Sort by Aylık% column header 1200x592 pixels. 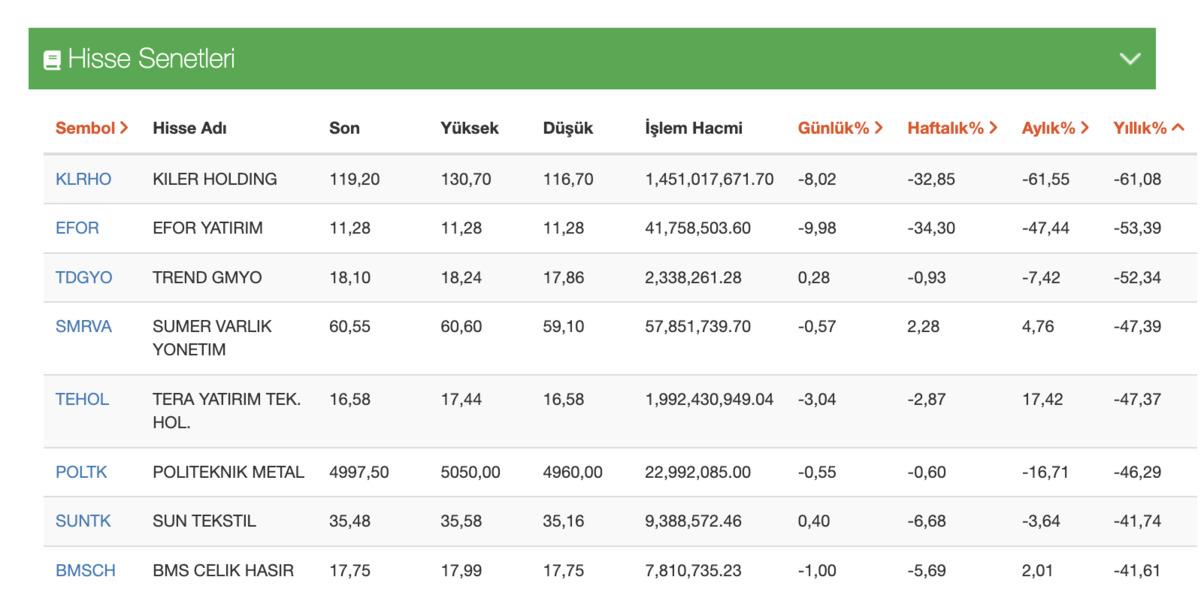click(1056, 128)
